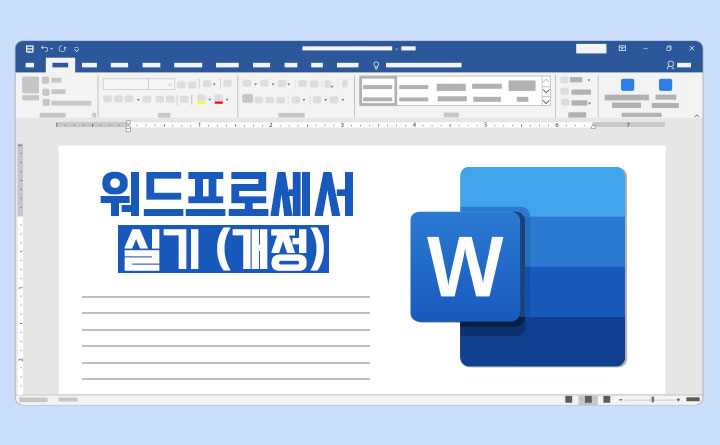Switch to Web Layout view button
This screenshot has height=445, width=720.
(x=607, y=400)
